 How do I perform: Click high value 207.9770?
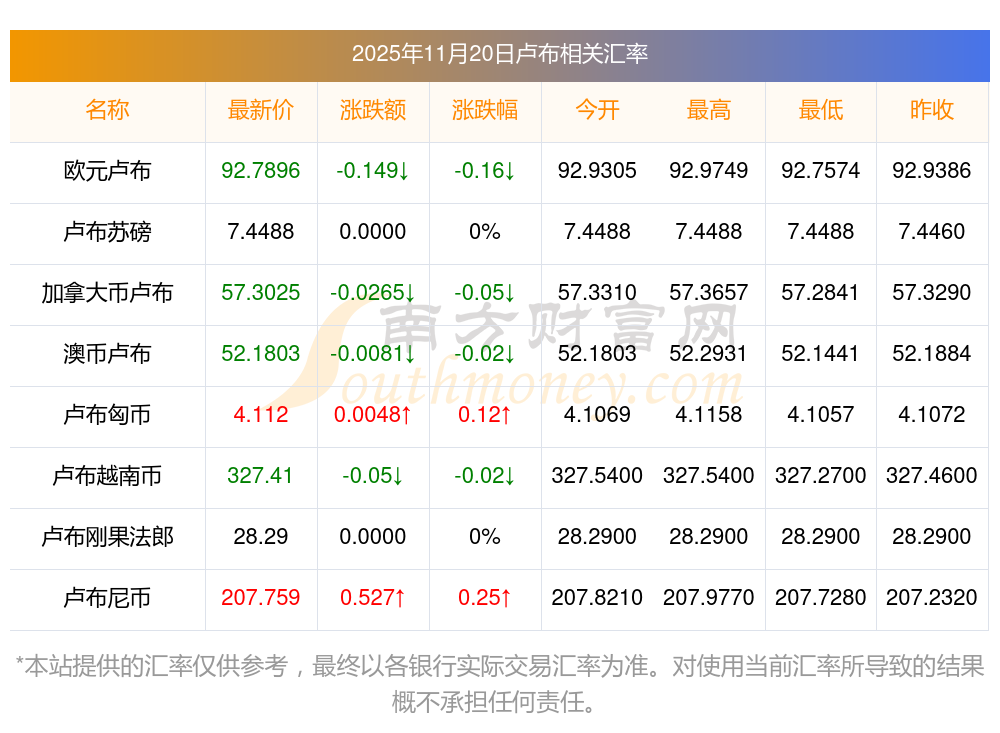pyautogui.click(x=709, y=597)
